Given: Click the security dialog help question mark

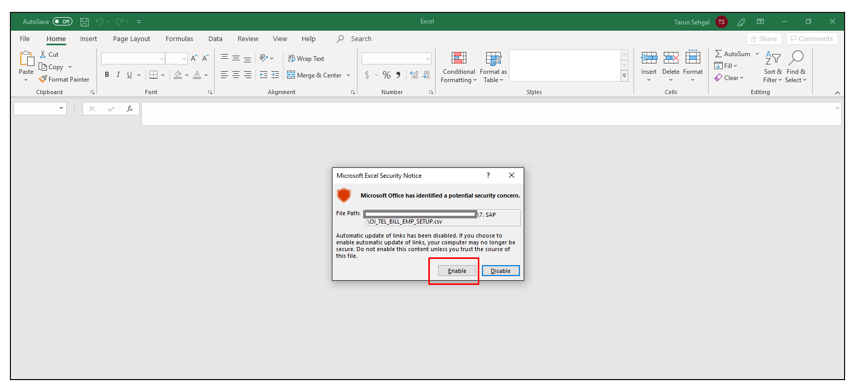Looking at the screenshot, I should pos(488,175).
